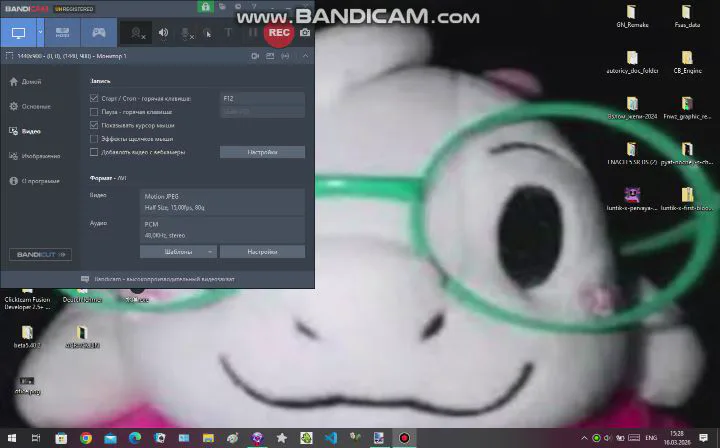Open the Windows Start menu
This screenshot has width=720, height=448.
tap(11, 438)
